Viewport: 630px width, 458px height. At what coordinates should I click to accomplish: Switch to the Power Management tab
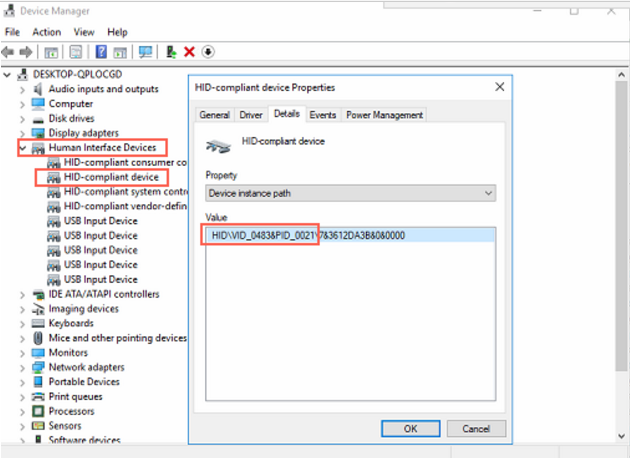[x=384, y=115]
